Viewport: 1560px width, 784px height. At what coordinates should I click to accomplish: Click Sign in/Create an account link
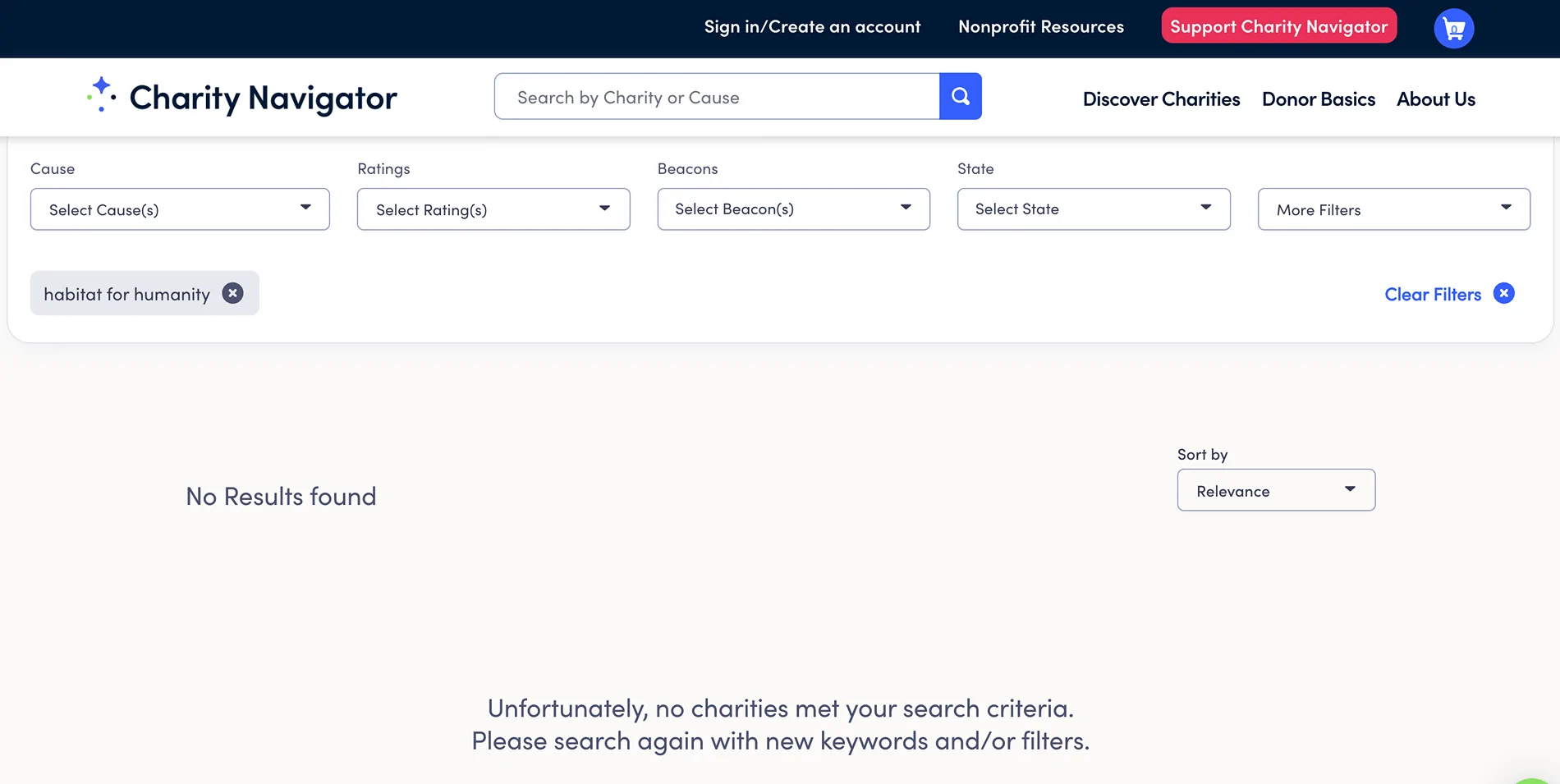click(812, 27)
